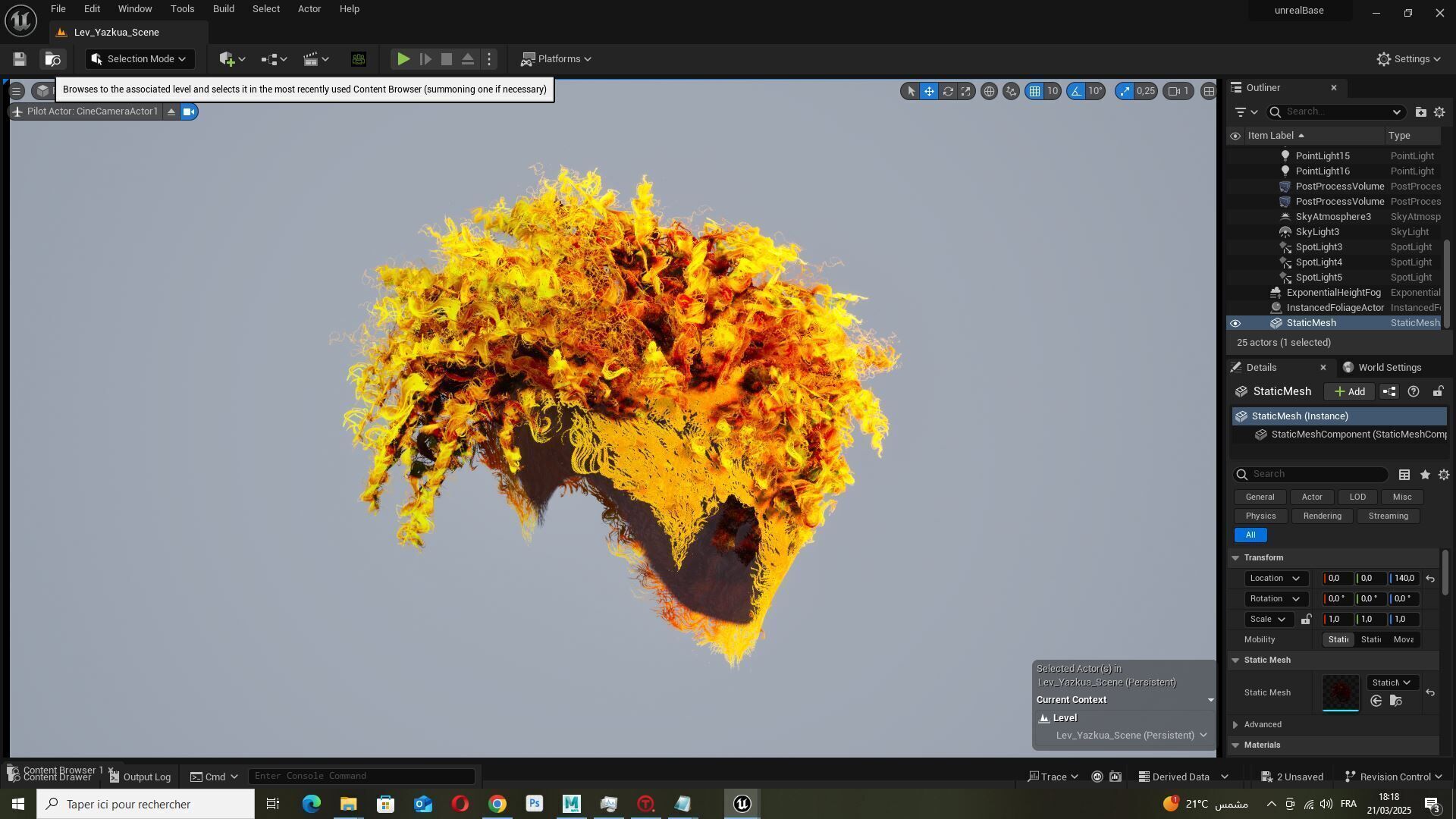Image resolution: width=1456 pixels, height=819 pixels.
Task: Click the Browse to asset icon in Static Mesh
Action: click(x=1395, y=701)
